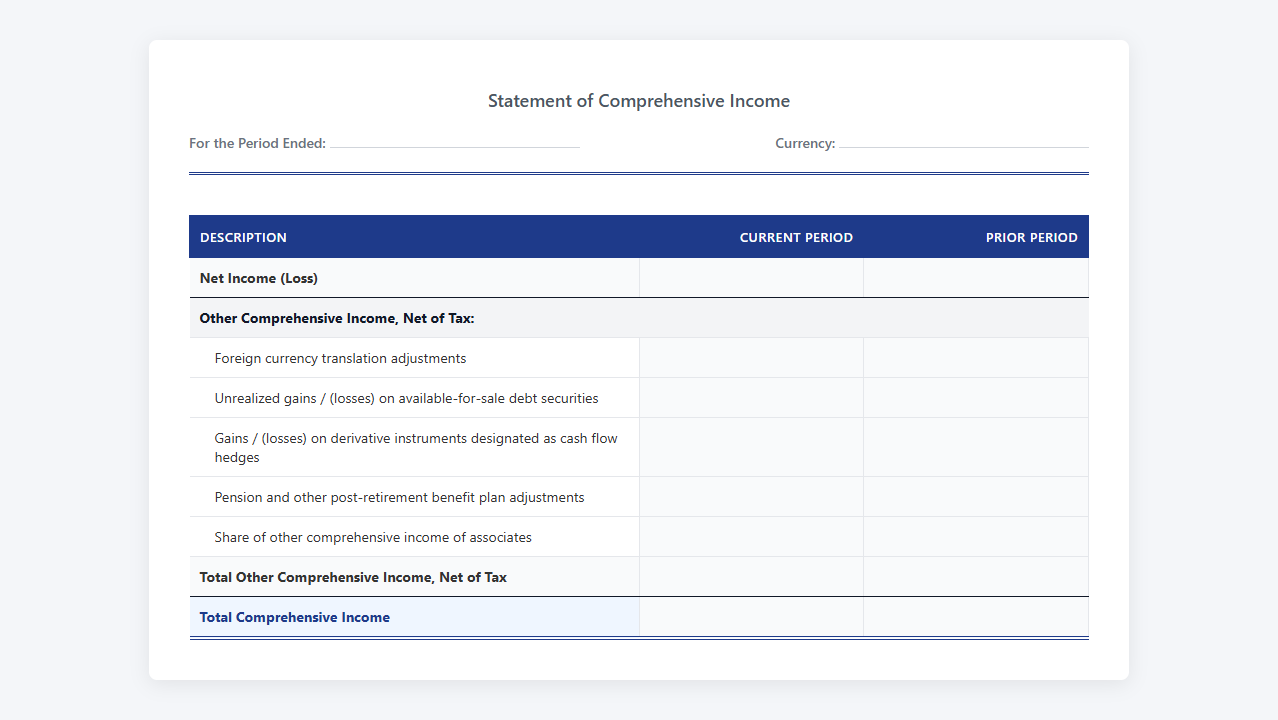1278x720 pixels.
Task: Click 'Pension and other post-retirement benefit' label
Action: coord(399,497)
